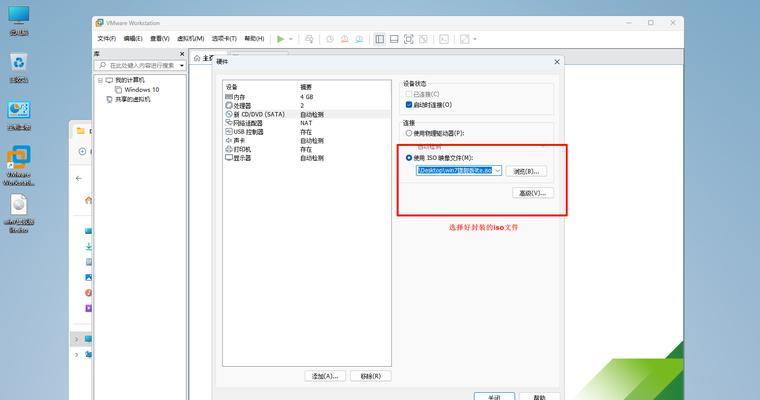Open the 帮助(H) menu

pyautogui.click(x=254, y=39)
